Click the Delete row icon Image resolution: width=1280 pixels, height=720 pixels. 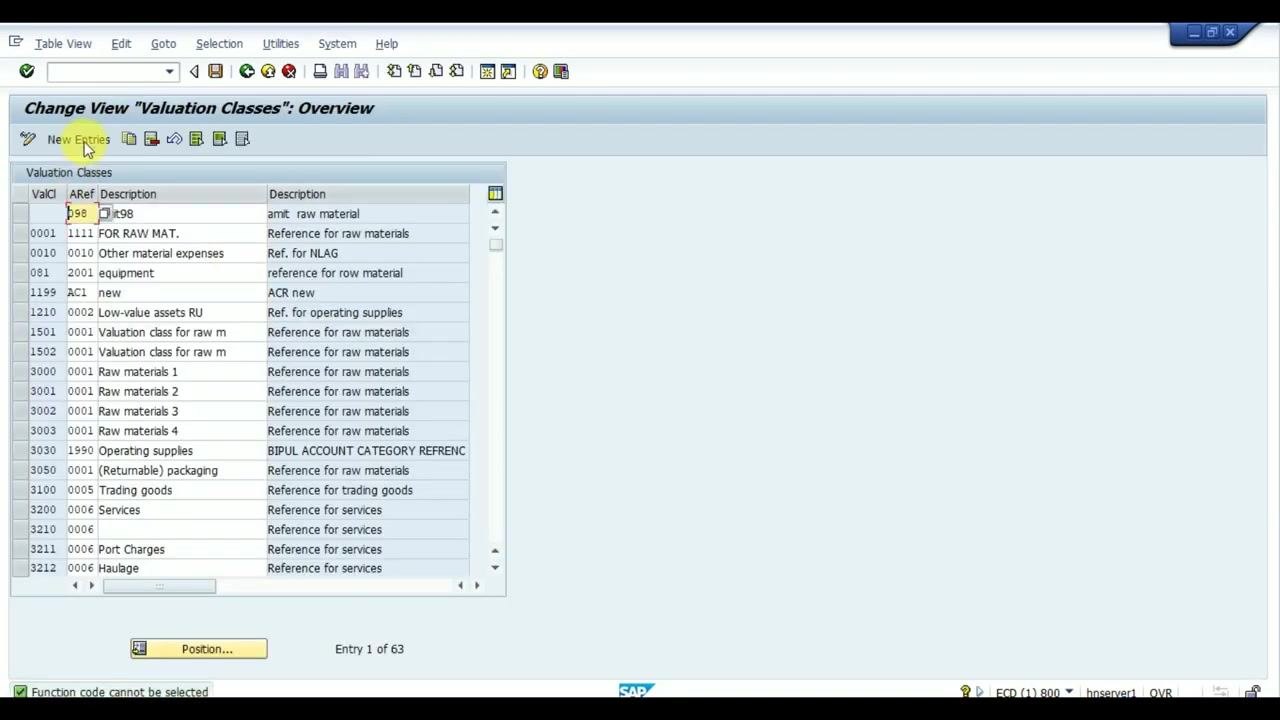pos(151,139)
